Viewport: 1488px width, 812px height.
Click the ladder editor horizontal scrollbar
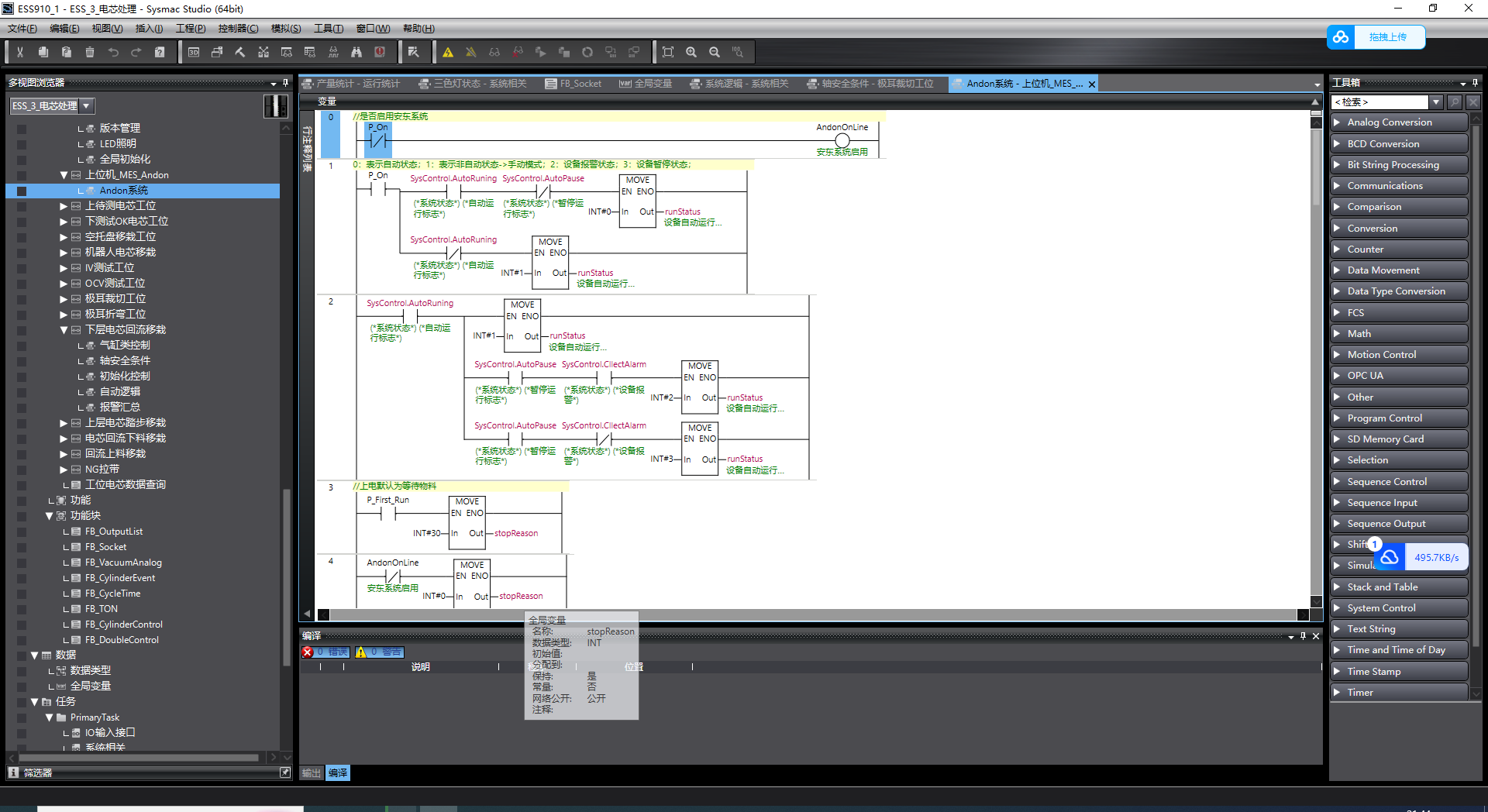[x=813, y=614]
